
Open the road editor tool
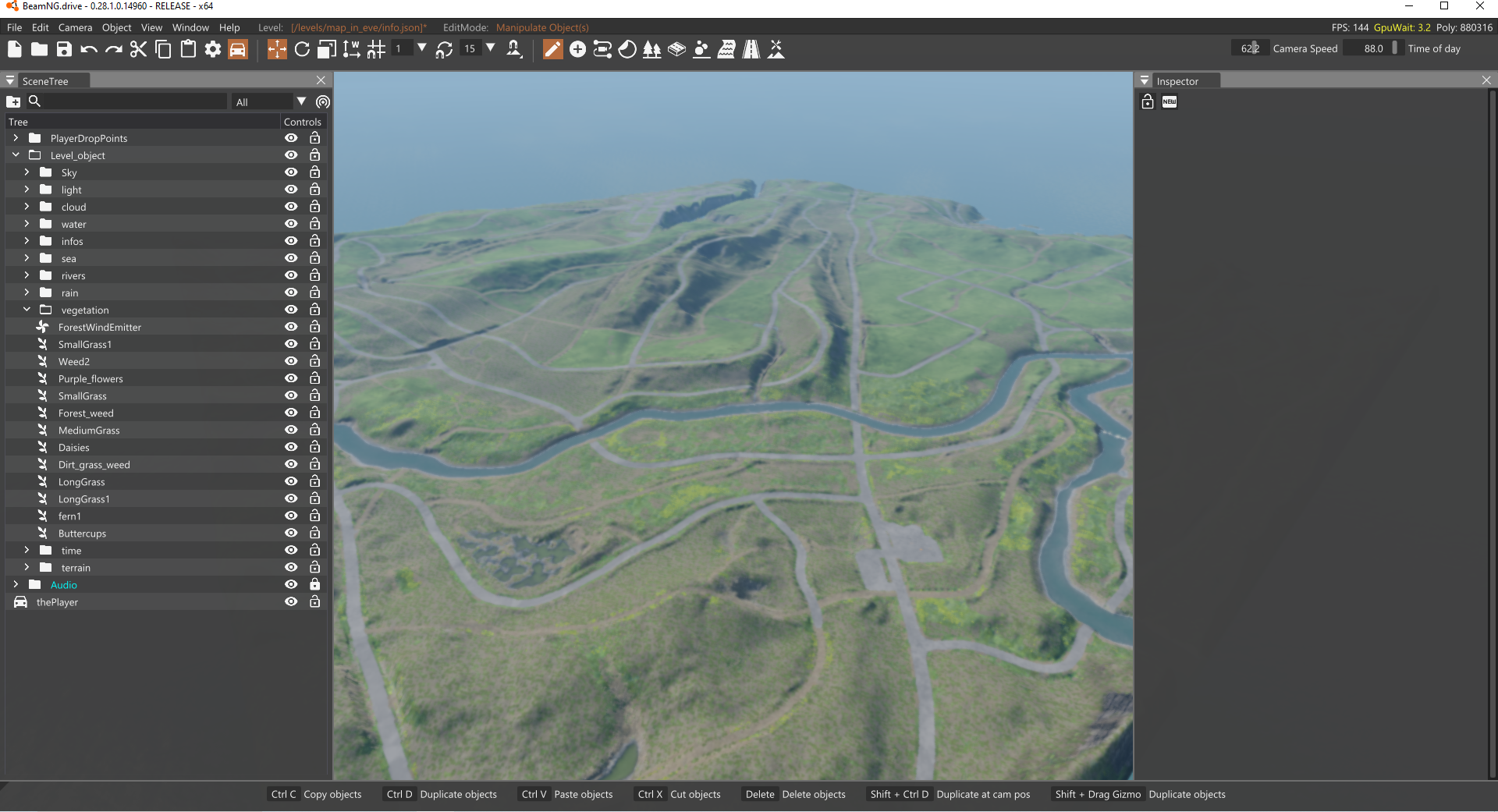point(751,50)
